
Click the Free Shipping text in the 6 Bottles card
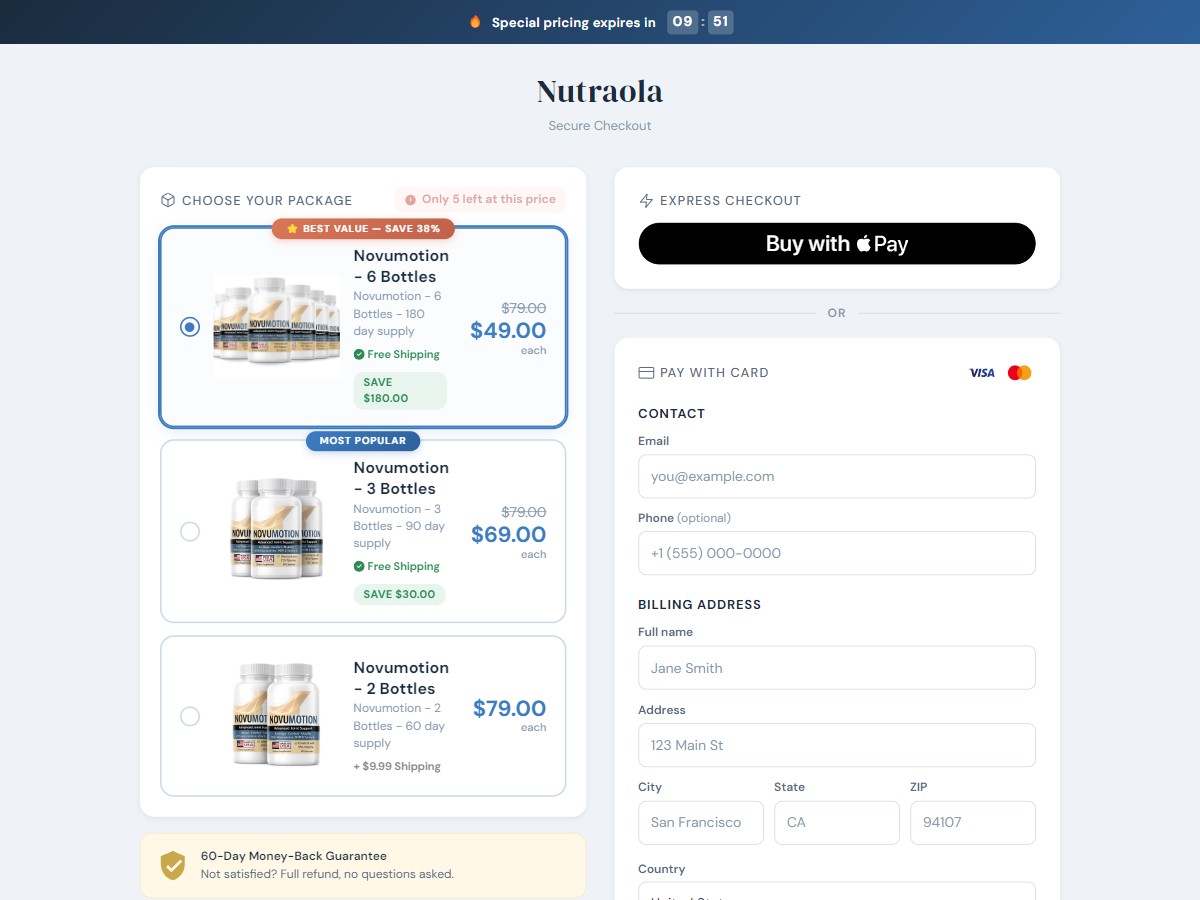[404, 354]
